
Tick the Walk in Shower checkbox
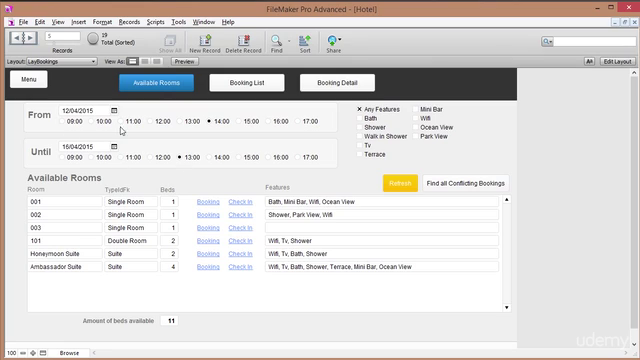pos(359,136)
